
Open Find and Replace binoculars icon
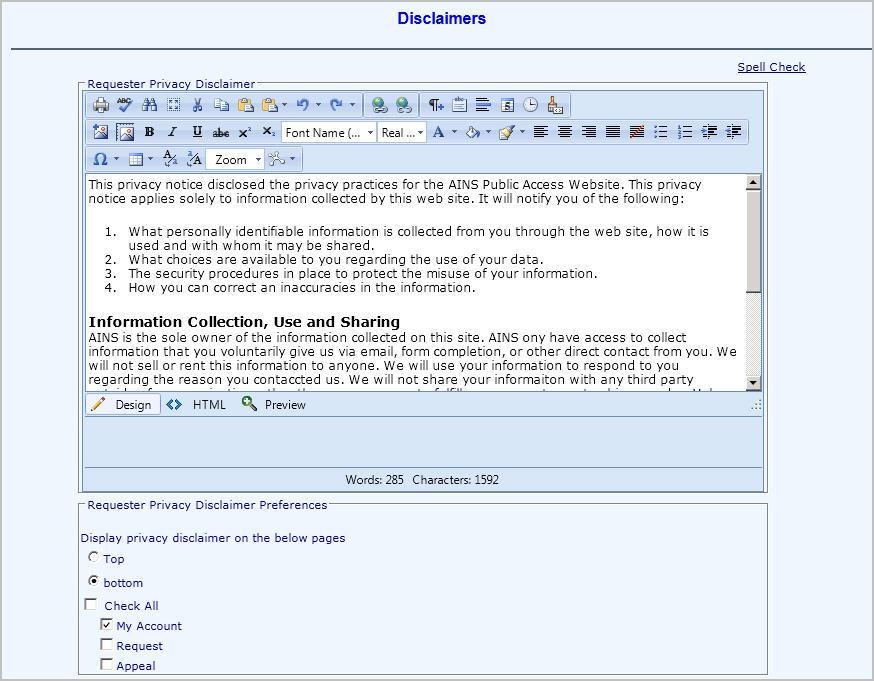pyautogui.click(x=149, y=105)
